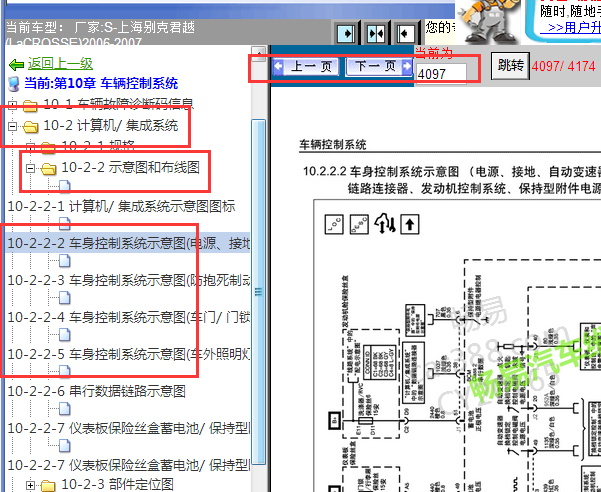Click the folder icon of 10-2 计算机/集成系统

(x=30, y=126)
